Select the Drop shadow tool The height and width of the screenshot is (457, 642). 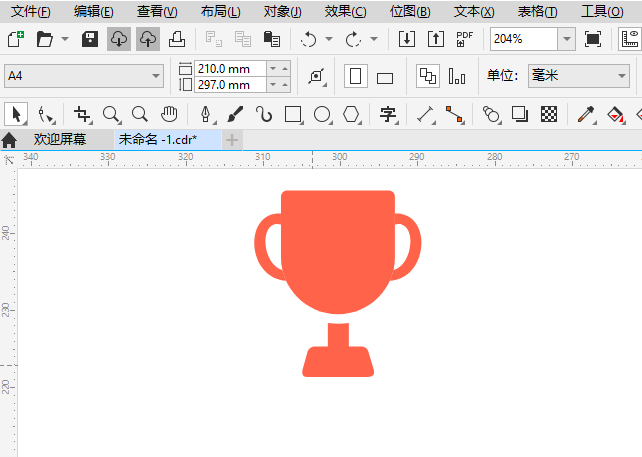pos(520,114)
